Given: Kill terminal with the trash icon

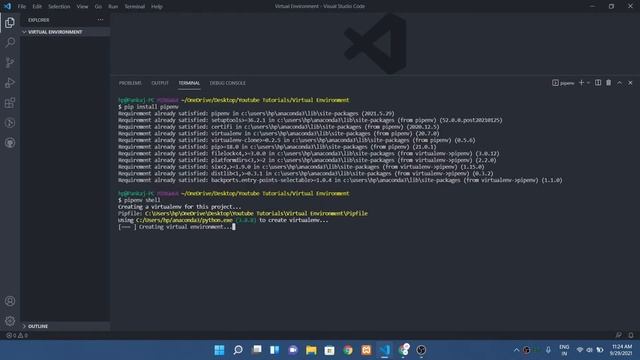Looking at the screenshot, I should [609, 82].
